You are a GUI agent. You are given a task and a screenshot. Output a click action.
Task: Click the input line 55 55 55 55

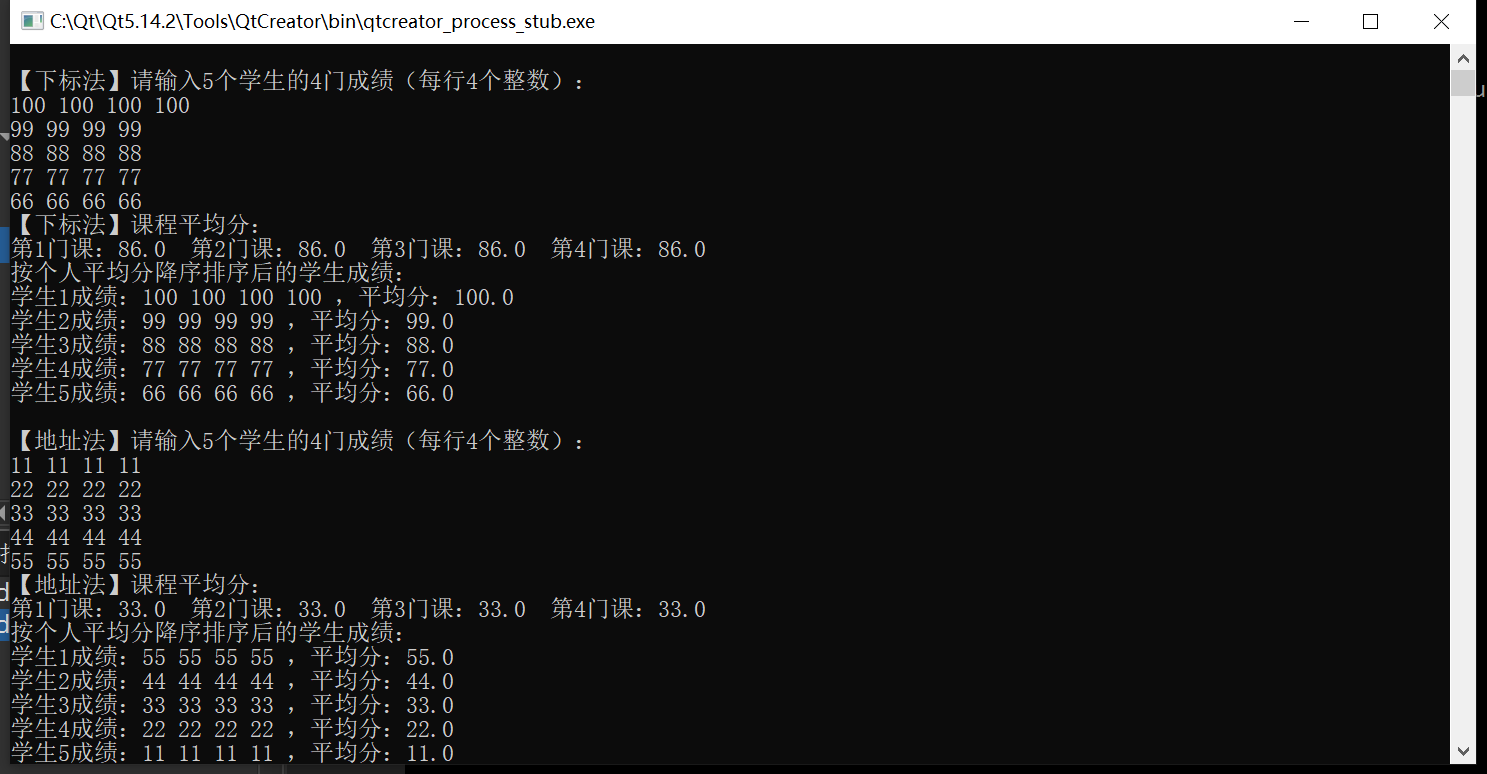76,561
